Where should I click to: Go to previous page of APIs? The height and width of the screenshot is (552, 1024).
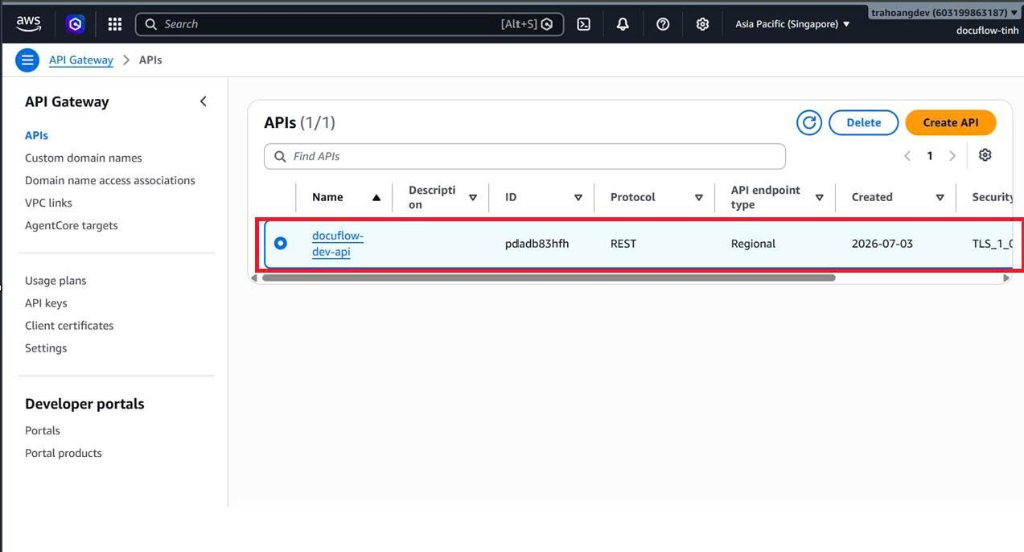907,155
